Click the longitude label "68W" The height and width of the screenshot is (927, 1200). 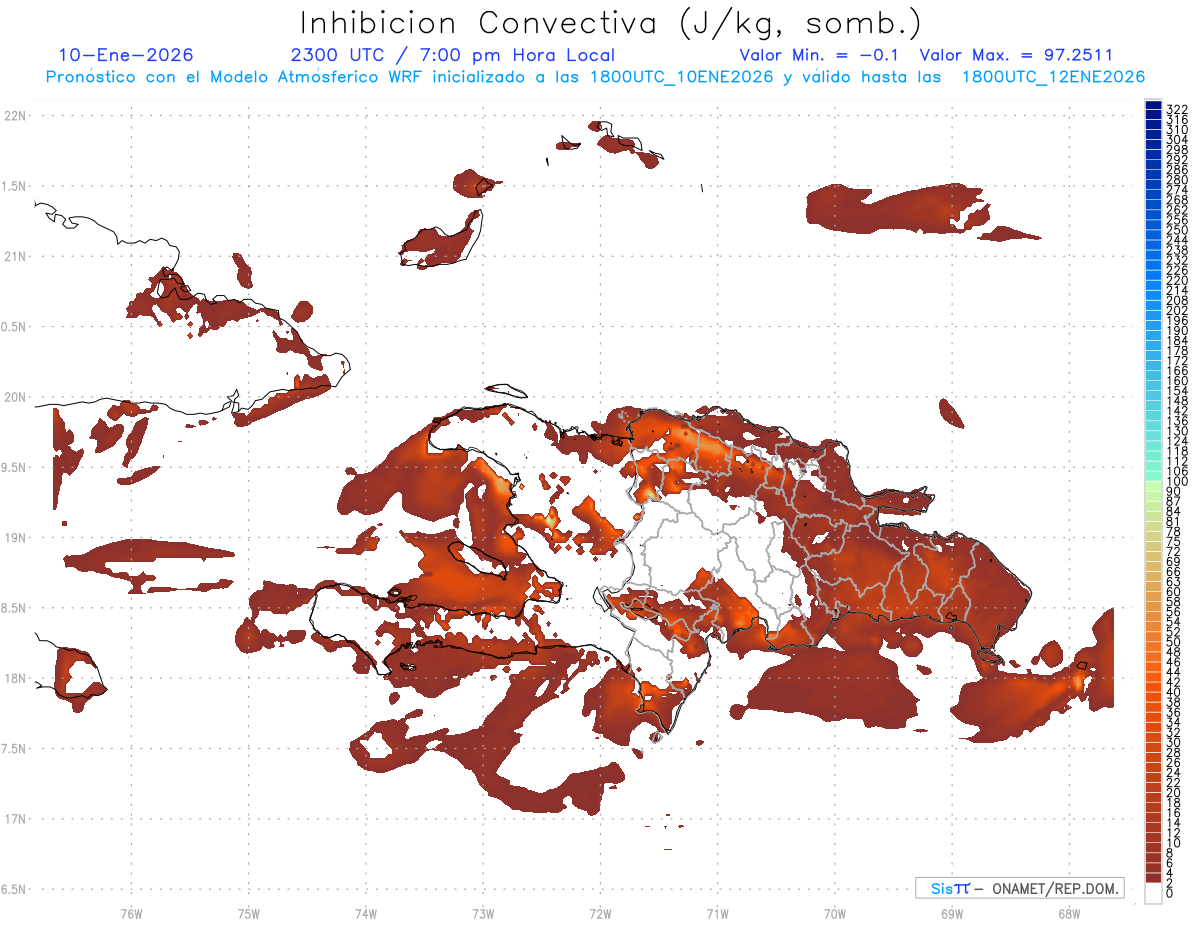[1068, 913]
